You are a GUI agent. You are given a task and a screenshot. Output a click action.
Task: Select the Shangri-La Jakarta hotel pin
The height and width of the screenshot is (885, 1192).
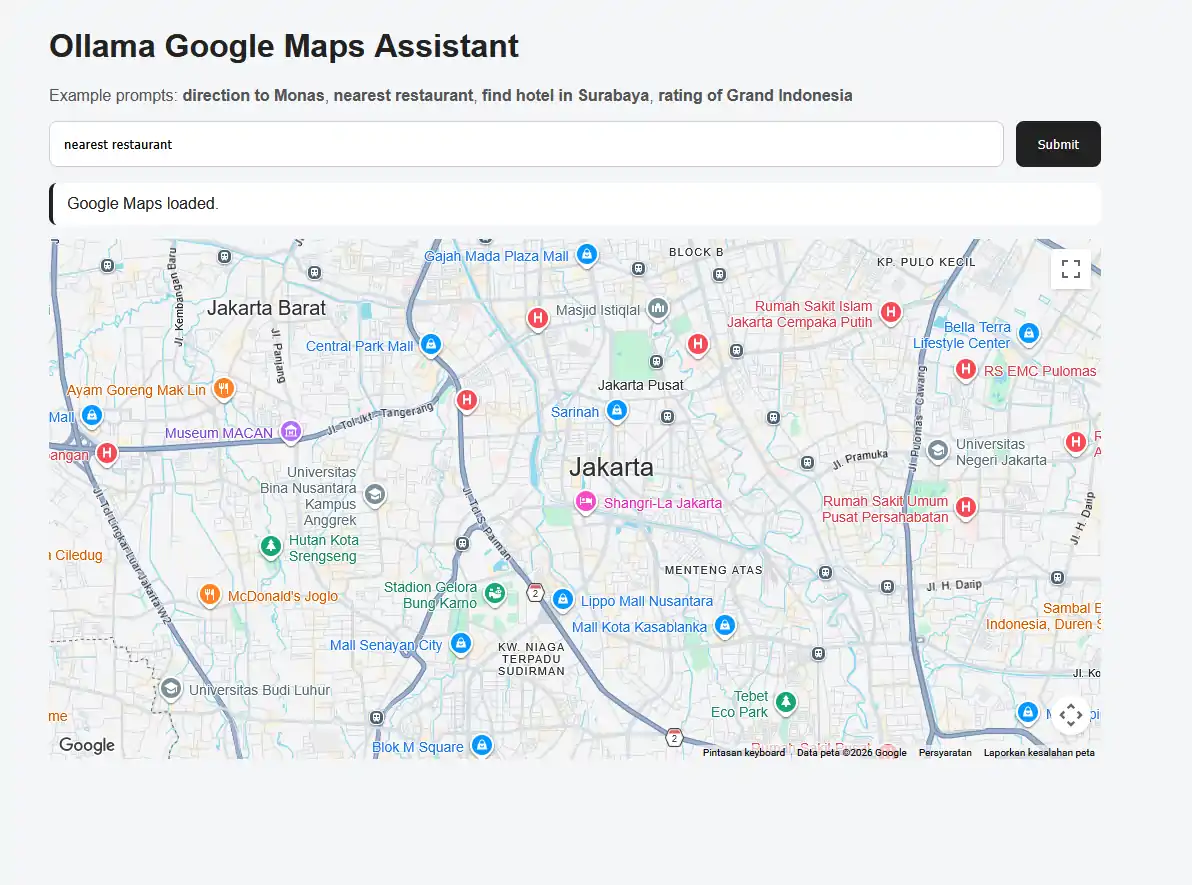click(585, 502)
